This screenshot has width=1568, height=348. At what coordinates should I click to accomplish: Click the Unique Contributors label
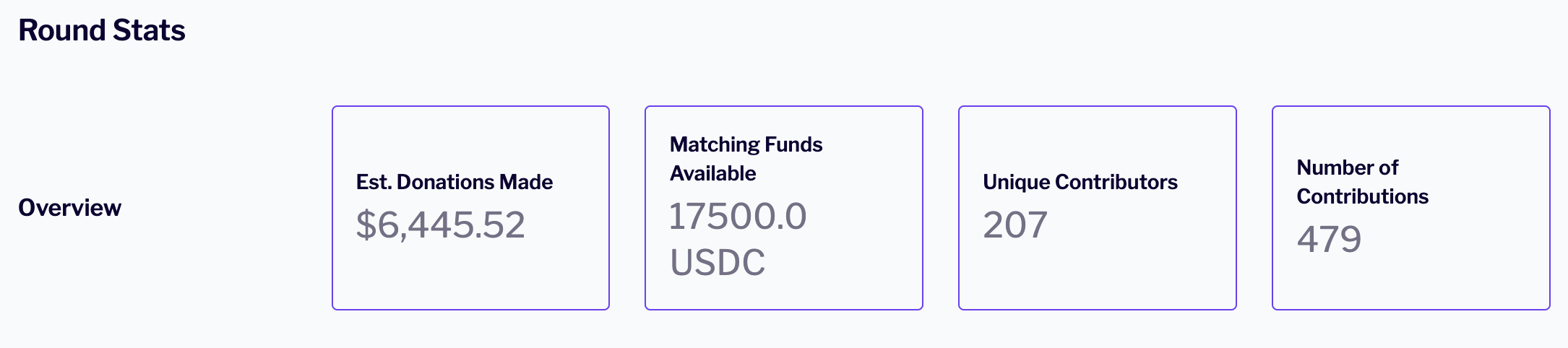click(x=1080, y=182)
